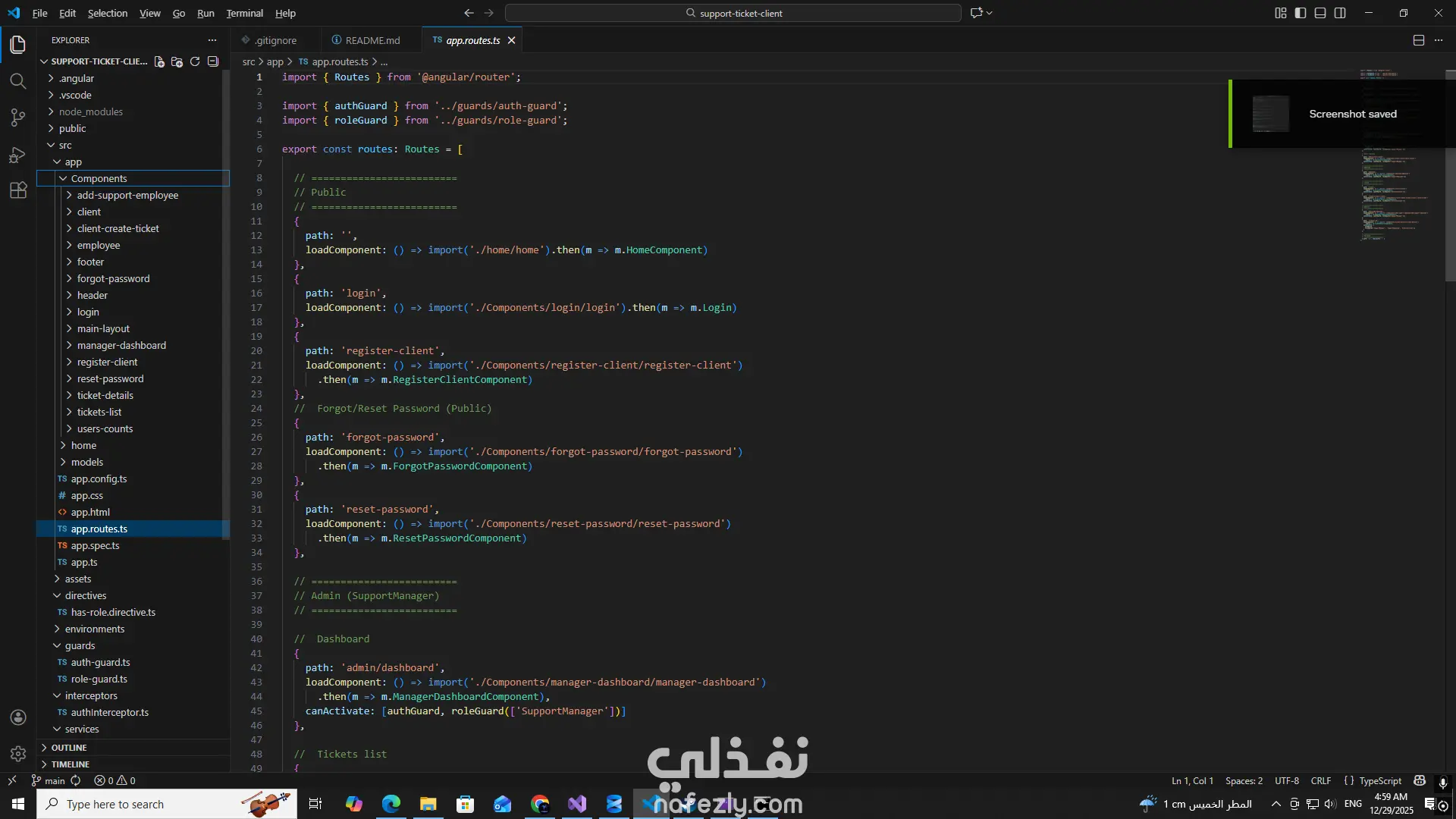
Task: Open the Manage gear icon
Action: (18, 754)
